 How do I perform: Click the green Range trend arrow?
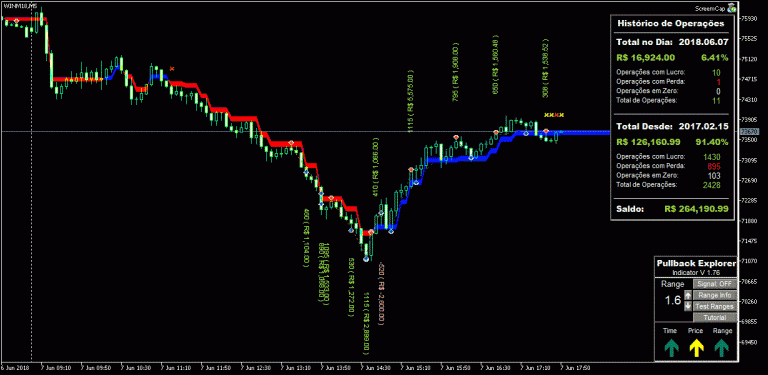[721, 348]
